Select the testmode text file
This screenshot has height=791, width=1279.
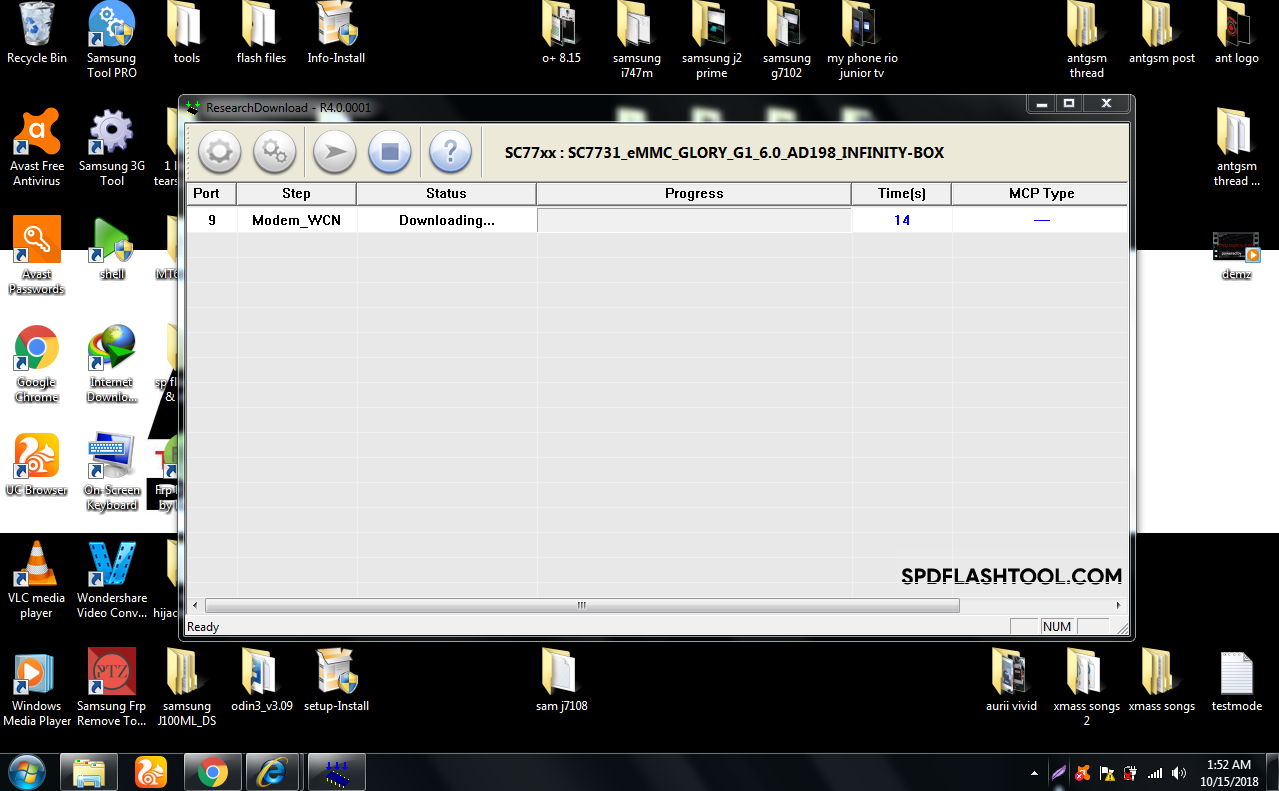pyautogui.click(x=1237, y=681)
